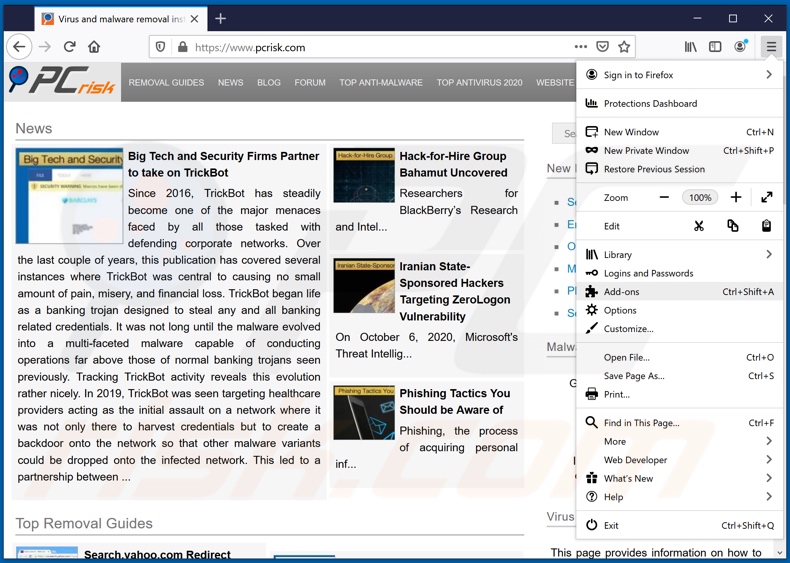Reset zoom via the 100% button
The width and height of the screenshot is (790, 563).
click(x=700, y=197)
